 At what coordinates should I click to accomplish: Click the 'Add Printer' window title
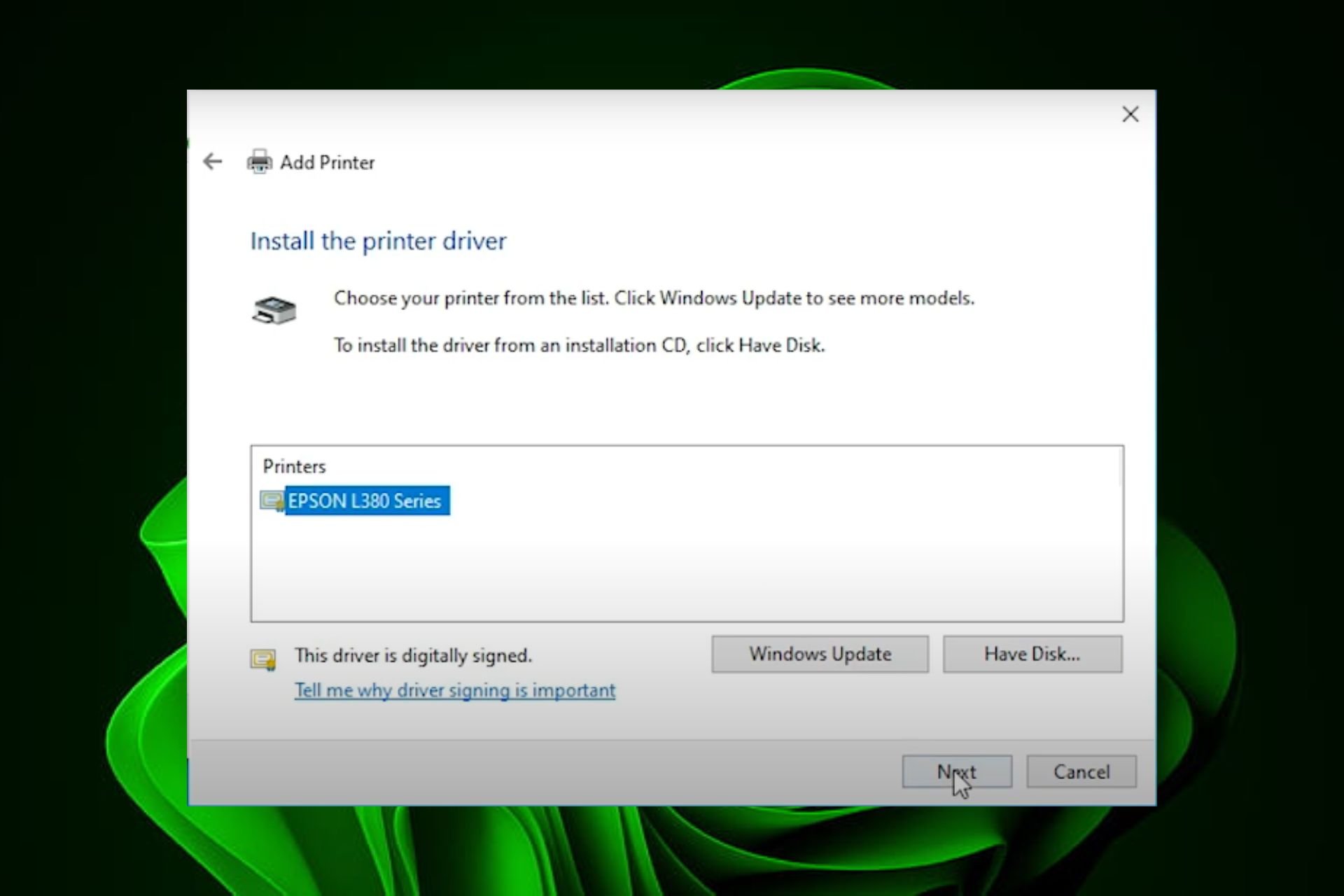point(327,162)
